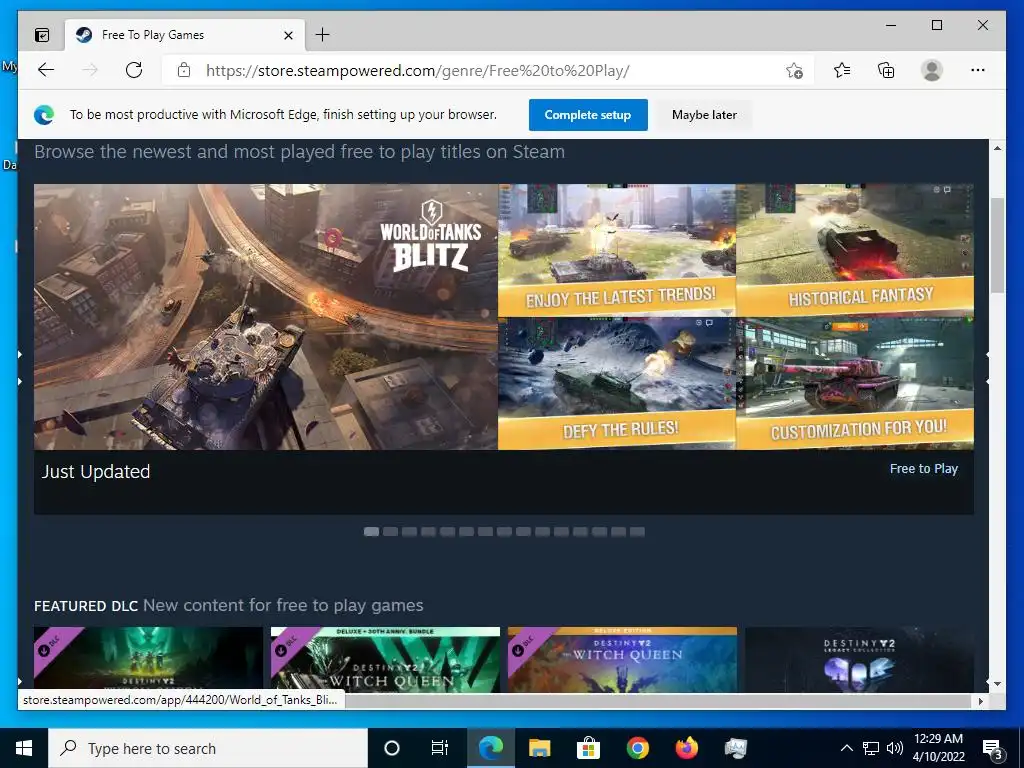The width and height of the screenshot is (1024, 768).
Task: Launch Google Chrome from the taskbar
Action: (x=637, y=748)
